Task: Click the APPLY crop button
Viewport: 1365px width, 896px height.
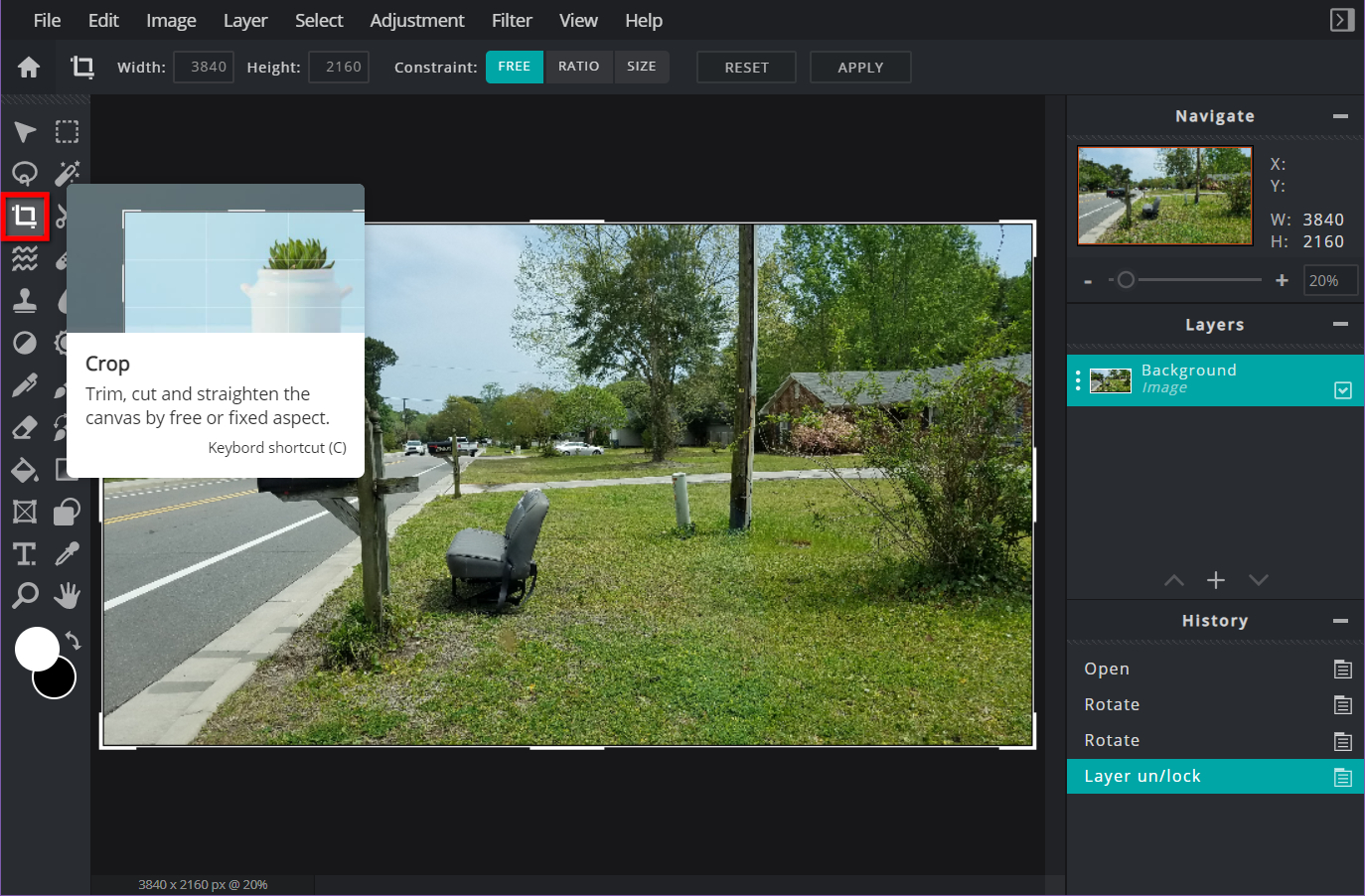Action: pos(860,68)
